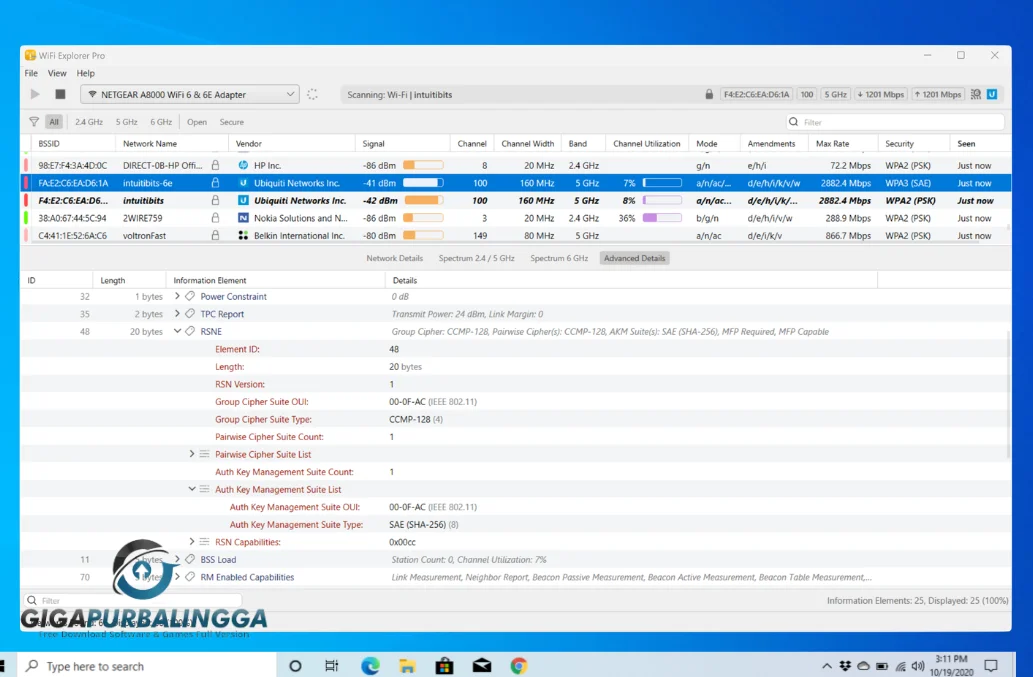
Task: Expand the RM Enabled Capabilities element
Action: point(177,576)
